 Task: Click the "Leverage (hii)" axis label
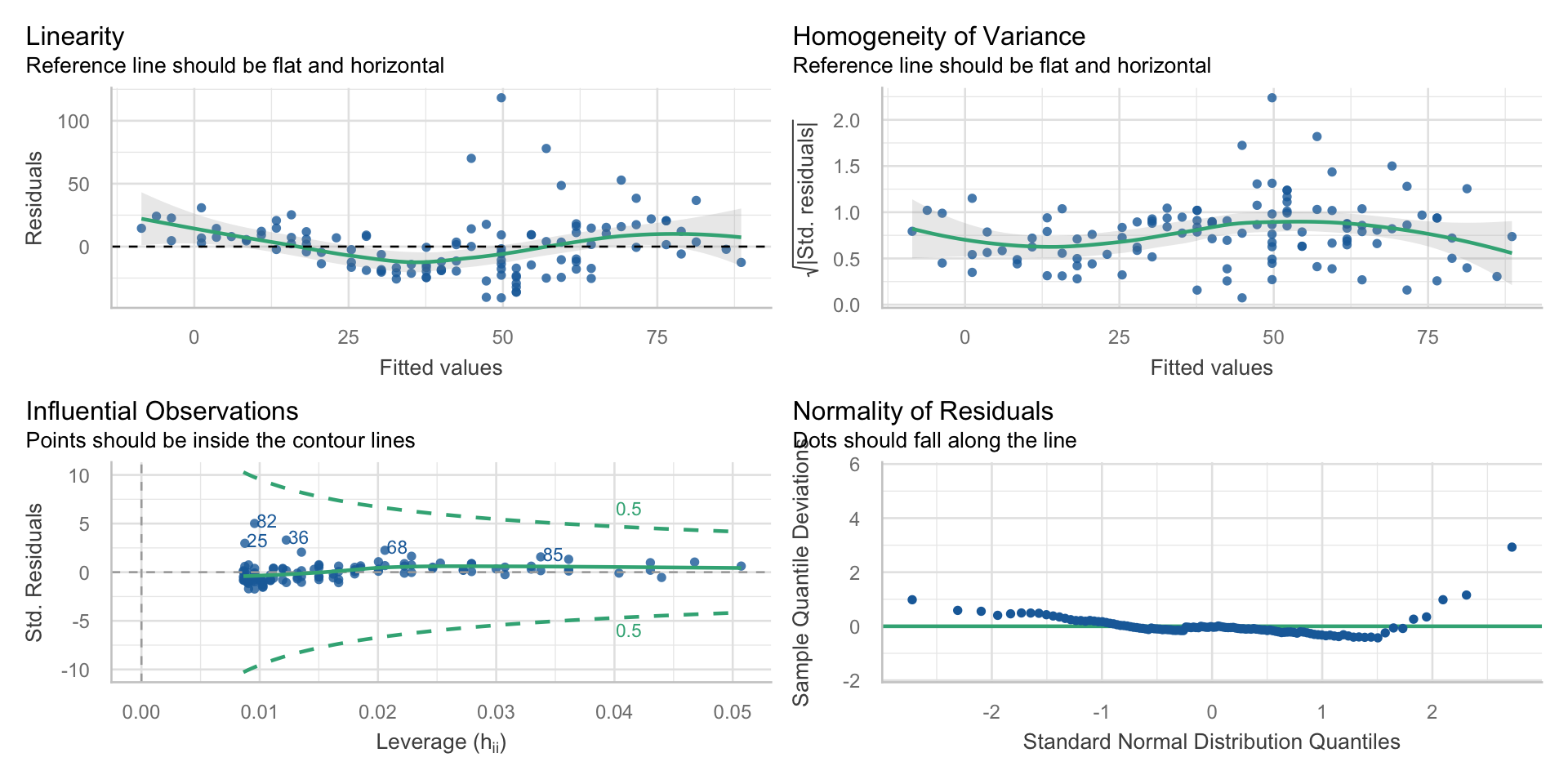441,742
